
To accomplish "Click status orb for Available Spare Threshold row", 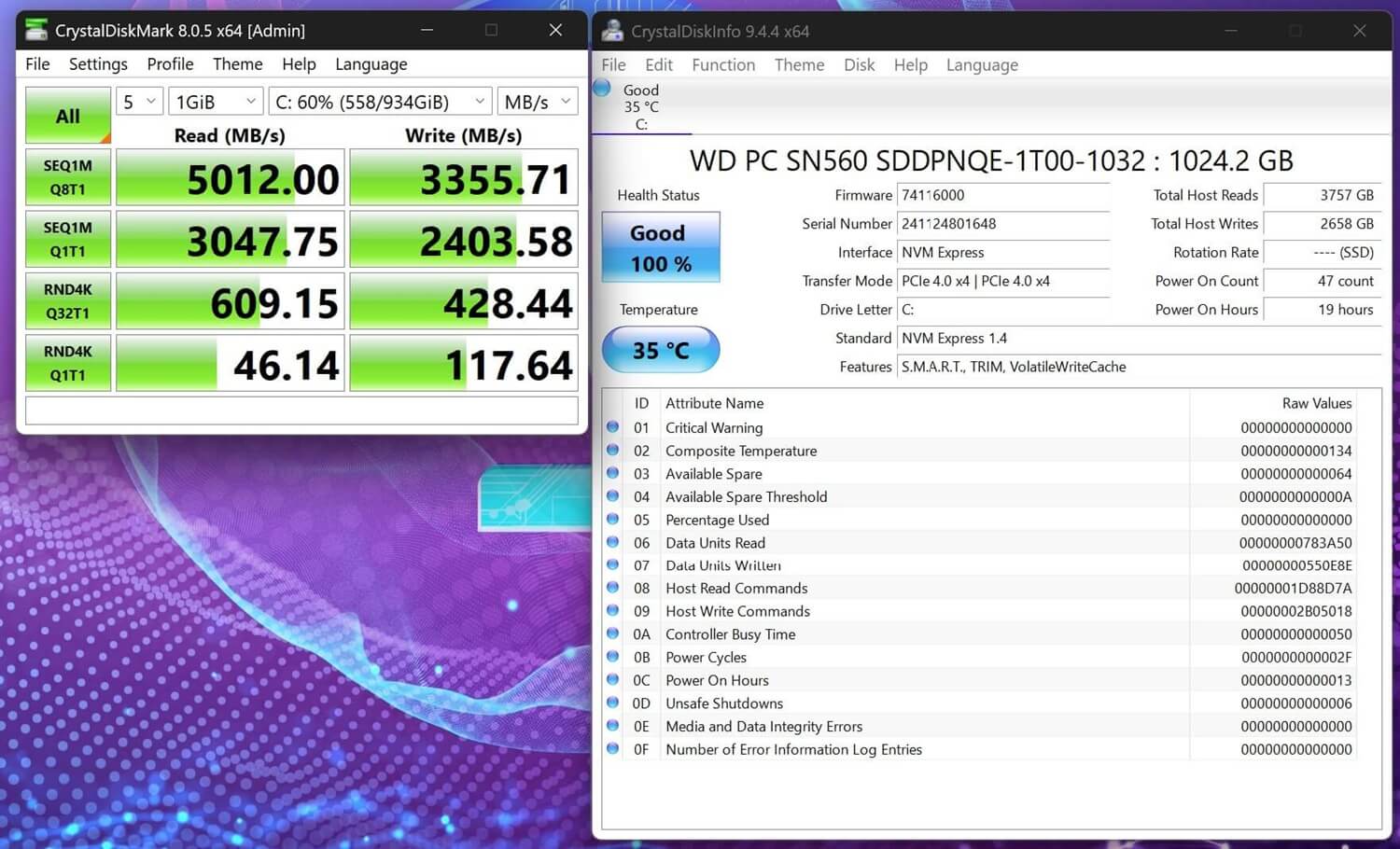I will [612, 496].
